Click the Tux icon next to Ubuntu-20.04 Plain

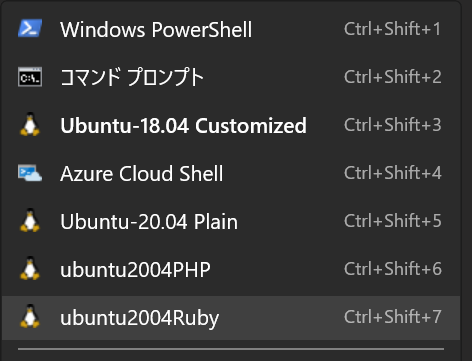coord(30,220)
